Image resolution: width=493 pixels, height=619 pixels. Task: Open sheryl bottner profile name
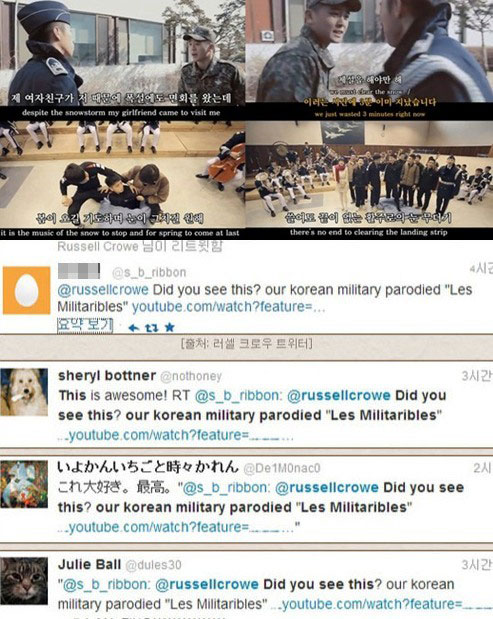pos(107,375)
